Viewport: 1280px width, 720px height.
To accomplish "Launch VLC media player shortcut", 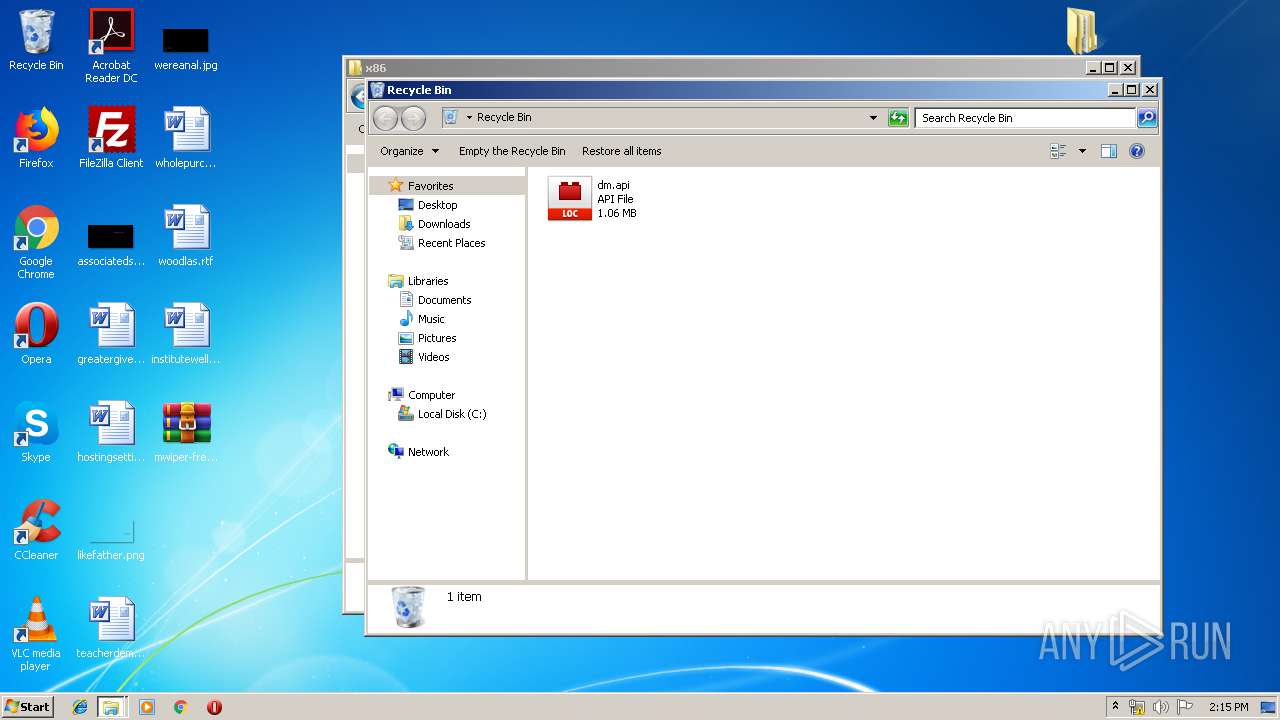I will click(36, 634).
